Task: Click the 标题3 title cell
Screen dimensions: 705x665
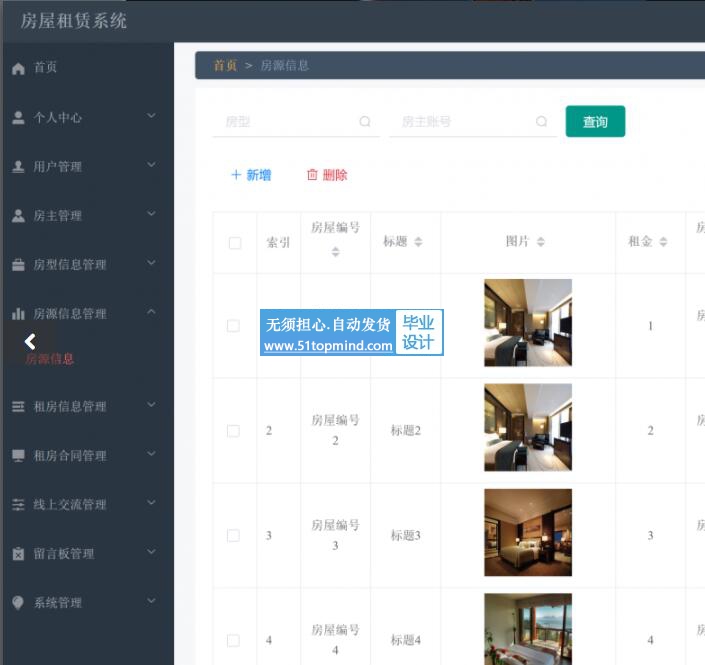Action: [406, 536]
